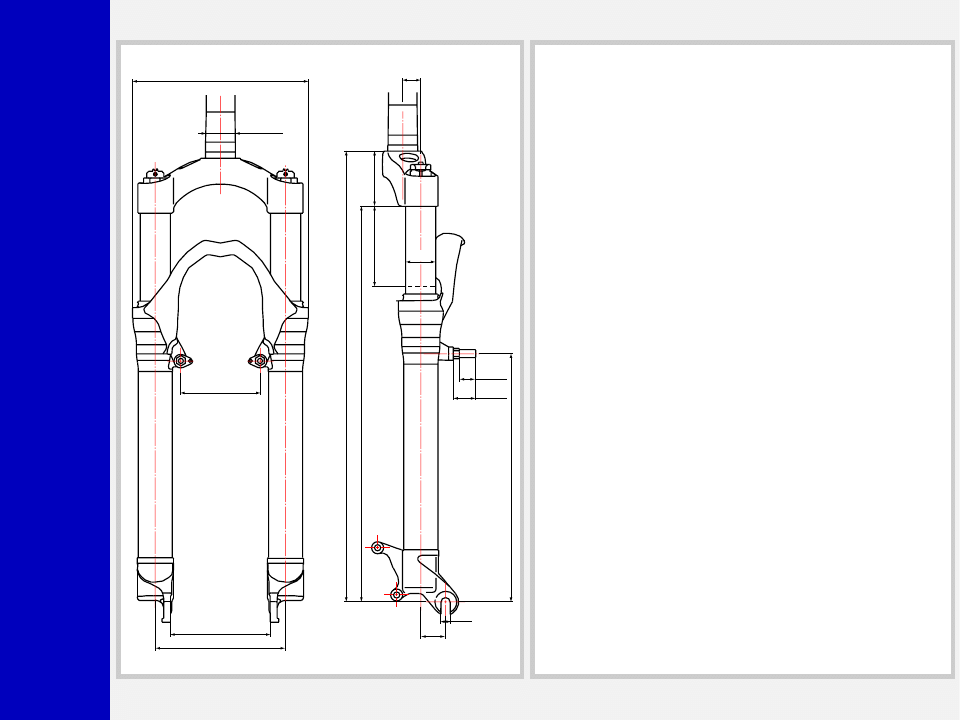Click the oval hole in side-view crown

coord(408,158)
